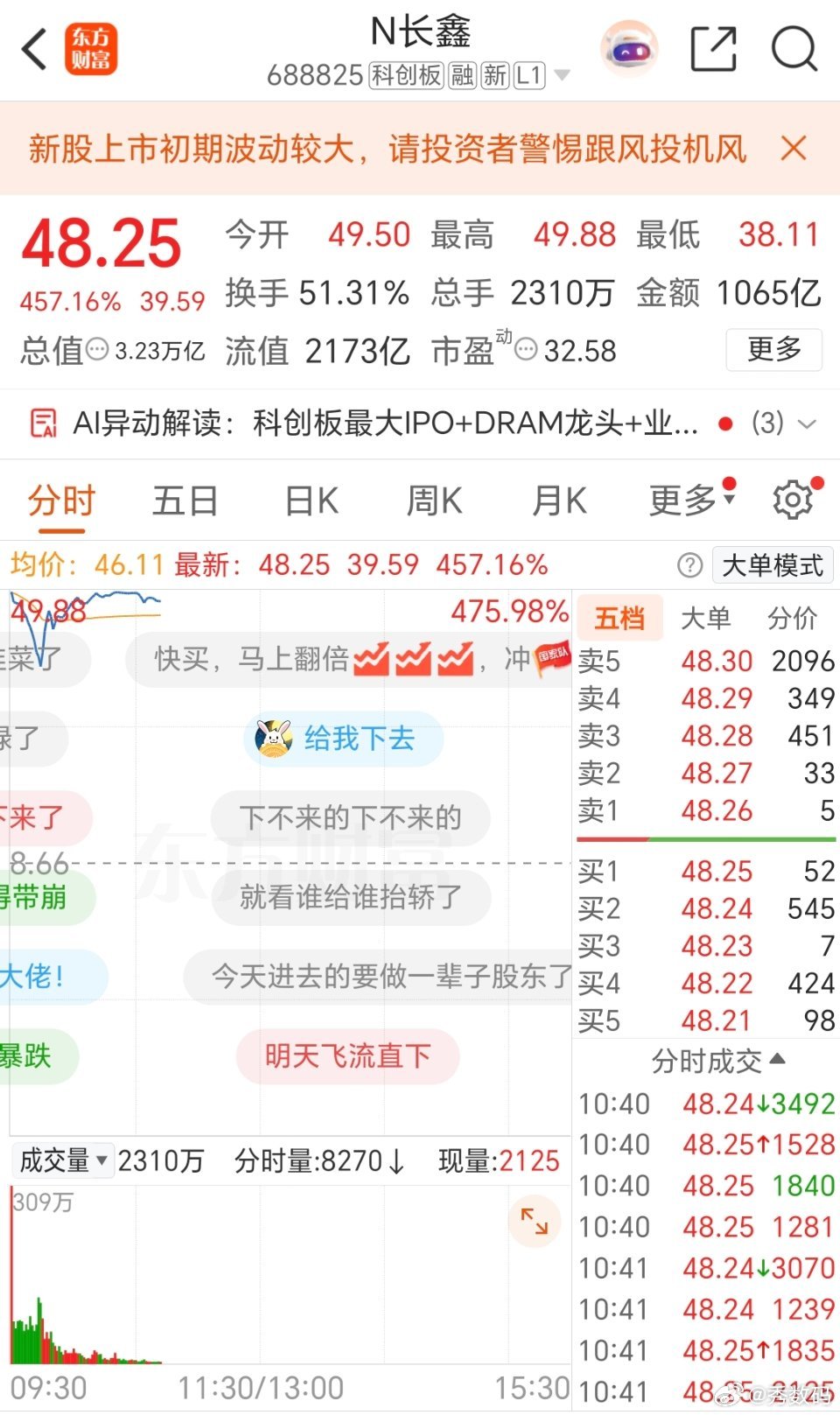840x1415 pixels.
Task: Open the search magnifier icon
Action: click(794, 49)
